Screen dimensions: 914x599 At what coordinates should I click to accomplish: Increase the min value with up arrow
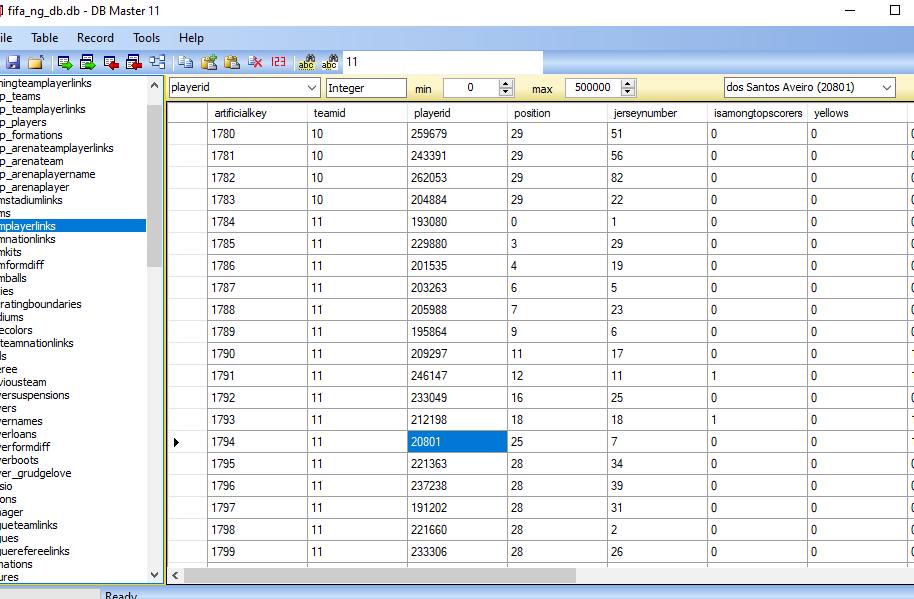click(506, 83)
